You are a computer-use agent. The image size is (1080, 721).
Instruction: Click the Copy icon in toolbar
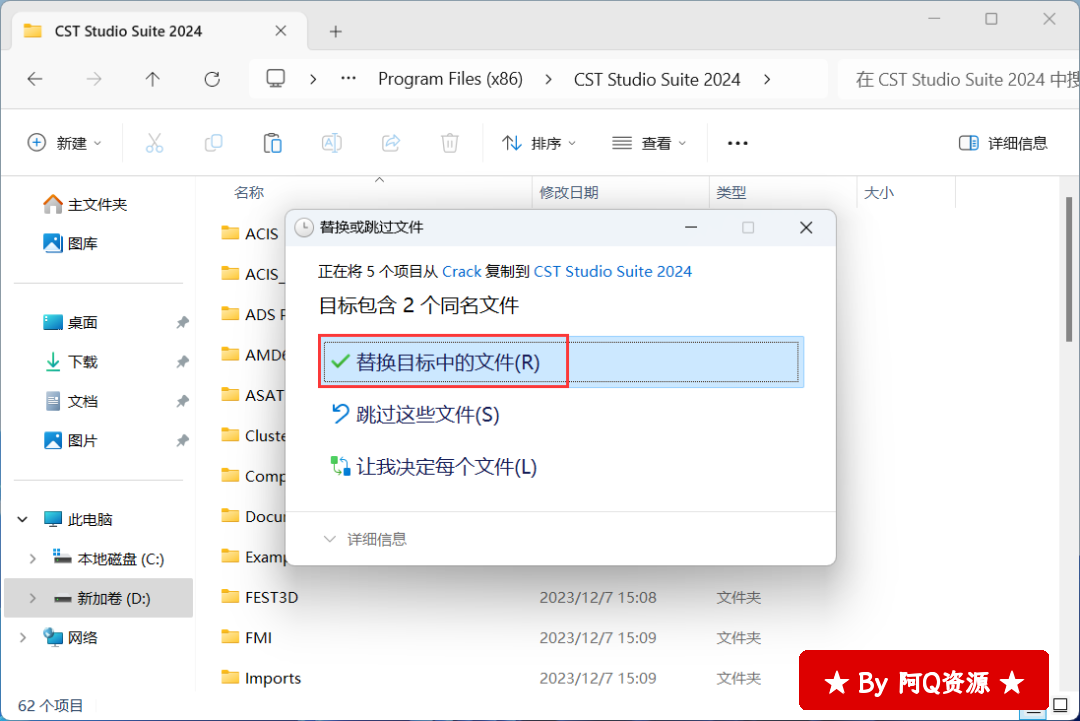click(214, 143)
